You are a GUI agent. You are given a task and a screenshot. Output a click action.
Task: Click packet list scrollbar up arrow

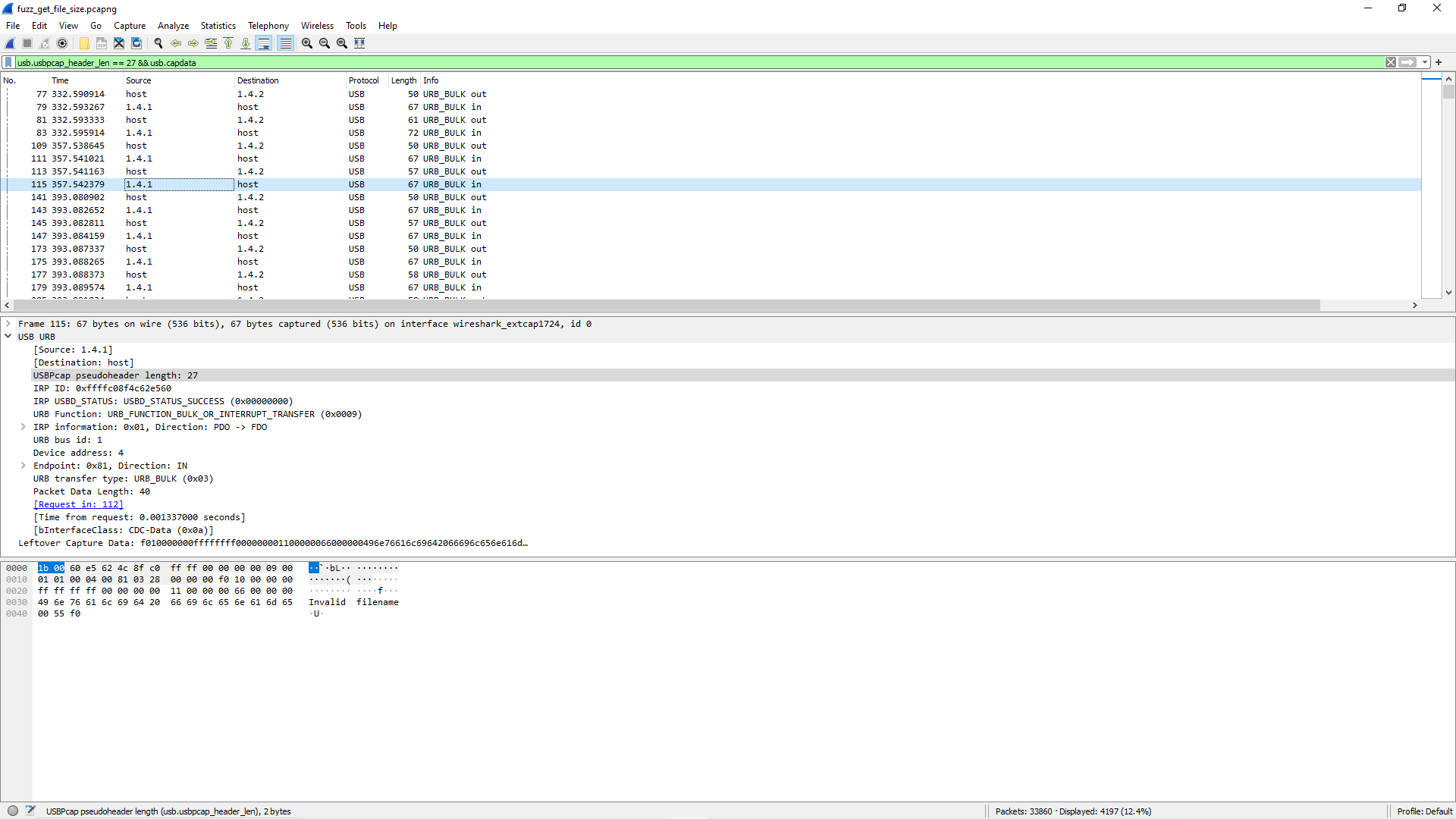coord(1448,79)
